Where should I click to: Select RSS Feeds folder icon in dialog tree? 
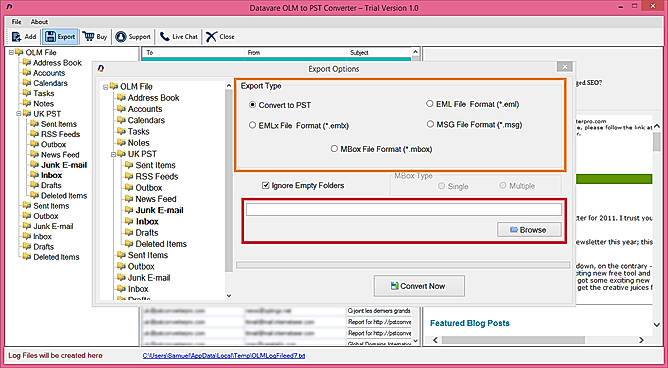(x=129, y=176)
